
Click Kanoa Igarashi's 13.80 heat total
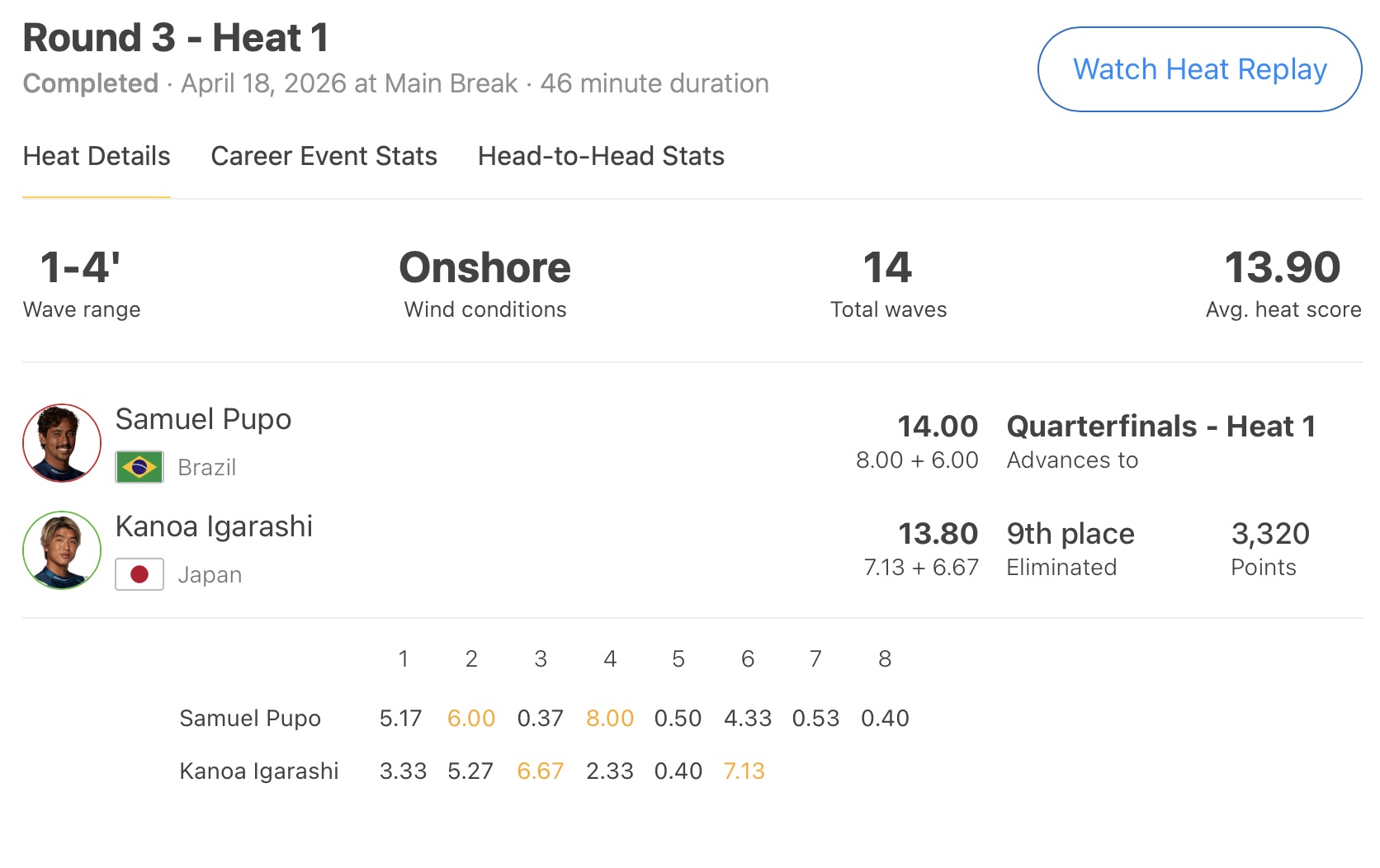click(x=938, y=534)
